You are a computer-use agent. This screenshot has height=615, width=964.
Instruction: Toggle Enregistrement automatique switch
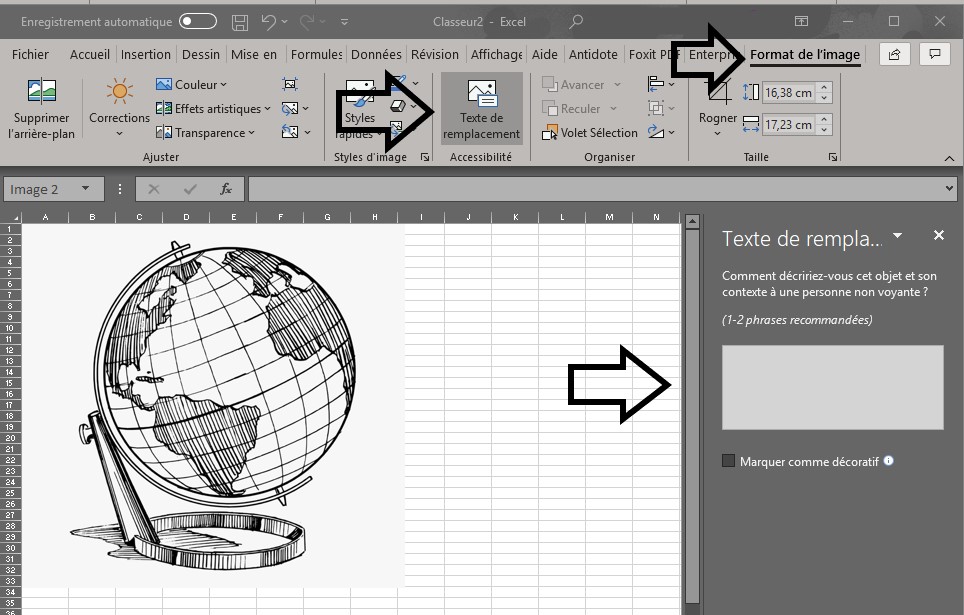pyautogui.click(x=198, y=21)
